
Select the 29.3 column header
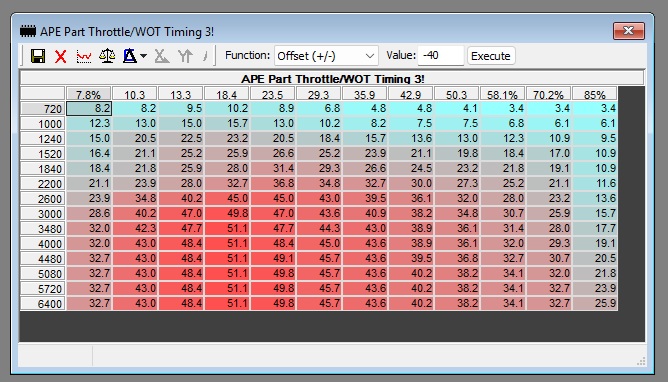[319, 94]
